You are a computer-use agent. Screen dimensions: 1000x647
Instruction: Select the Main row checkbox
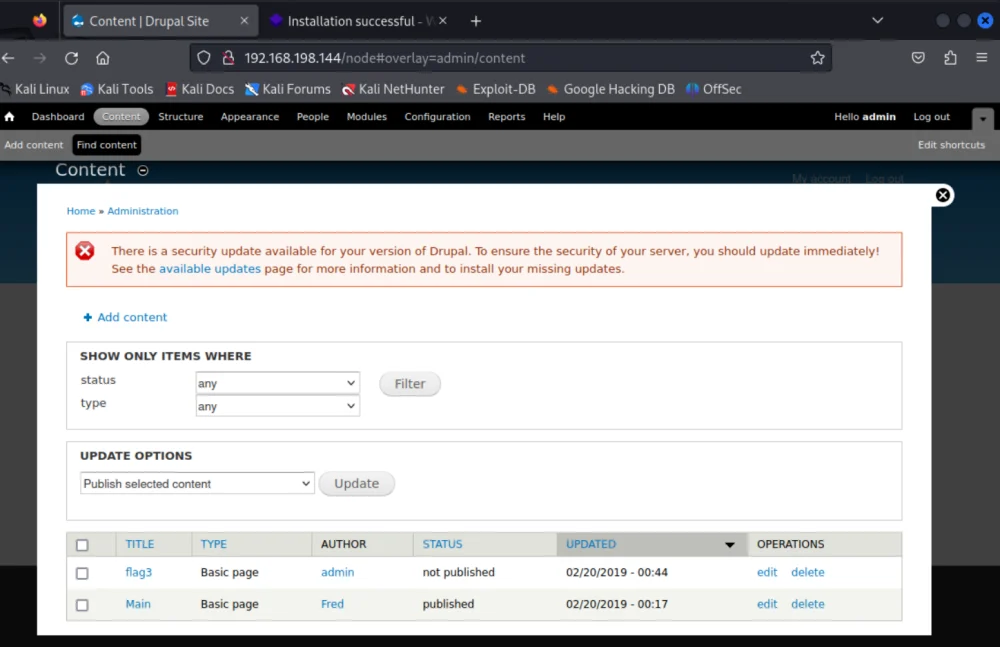[82, 605]
